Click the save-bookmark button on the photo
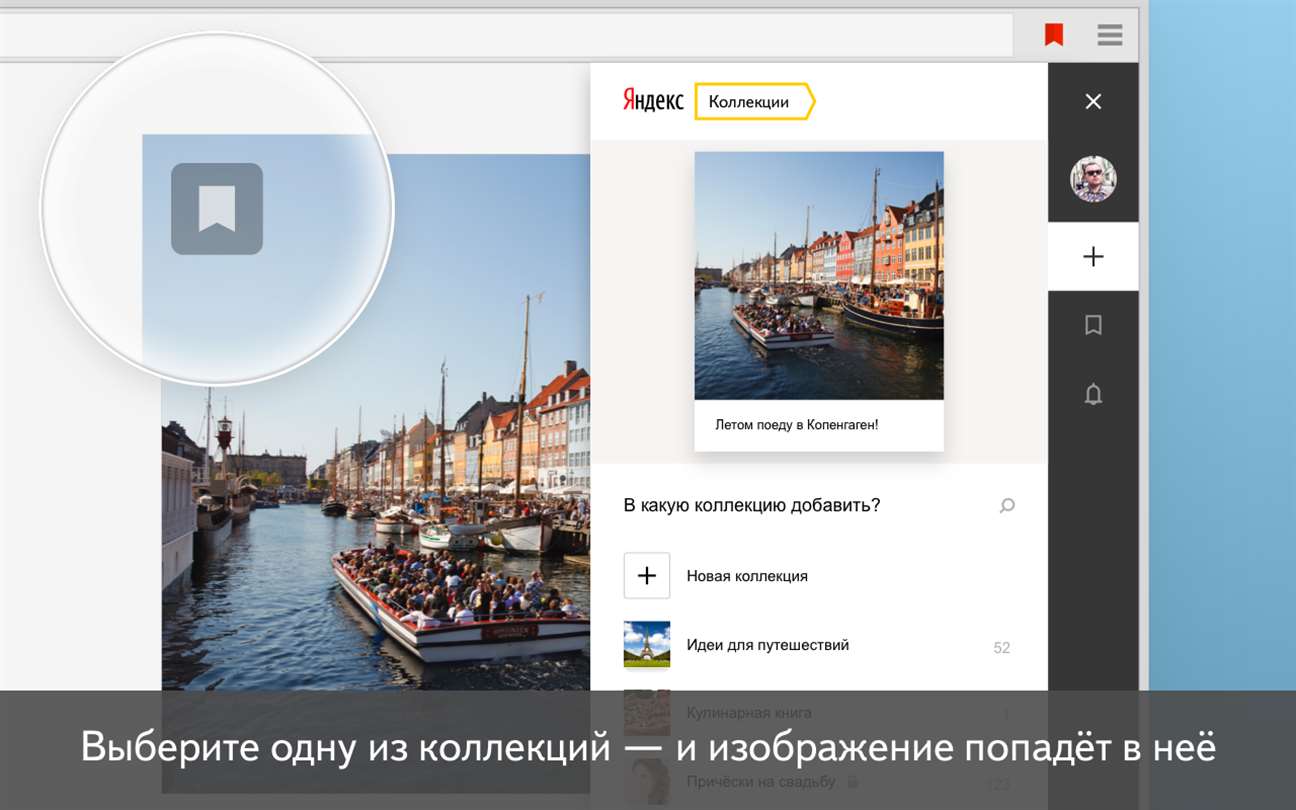Screen dimensions: 1296x810 coord(217,209)
